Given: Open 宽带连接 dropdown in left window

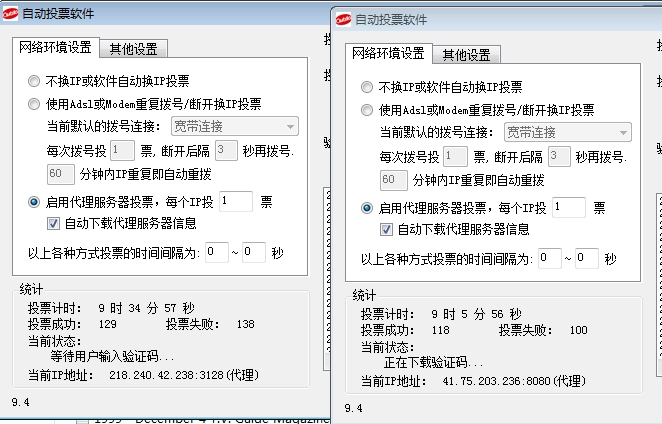Looking at the screenshot, I should click(235, 126).
